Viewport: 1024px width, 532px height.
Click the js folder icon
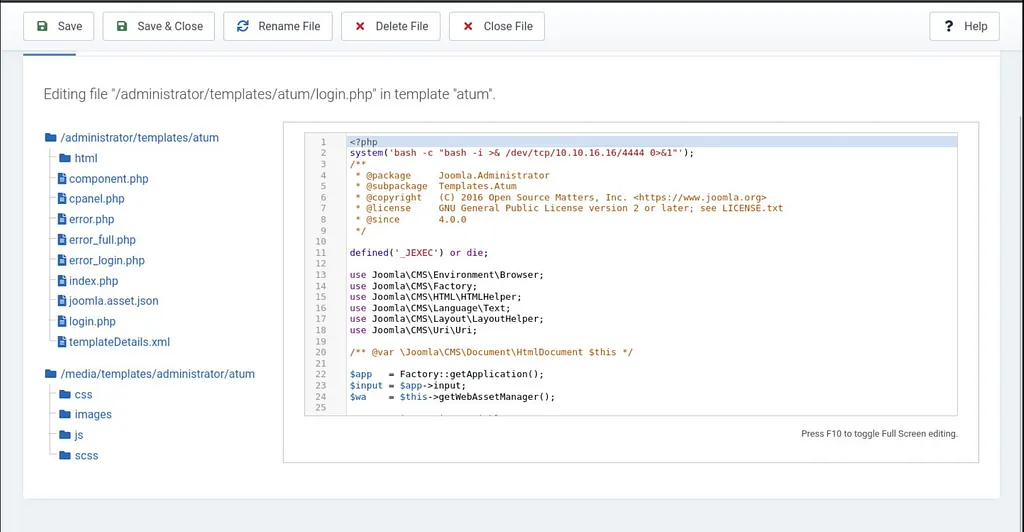tap(65, 435)
